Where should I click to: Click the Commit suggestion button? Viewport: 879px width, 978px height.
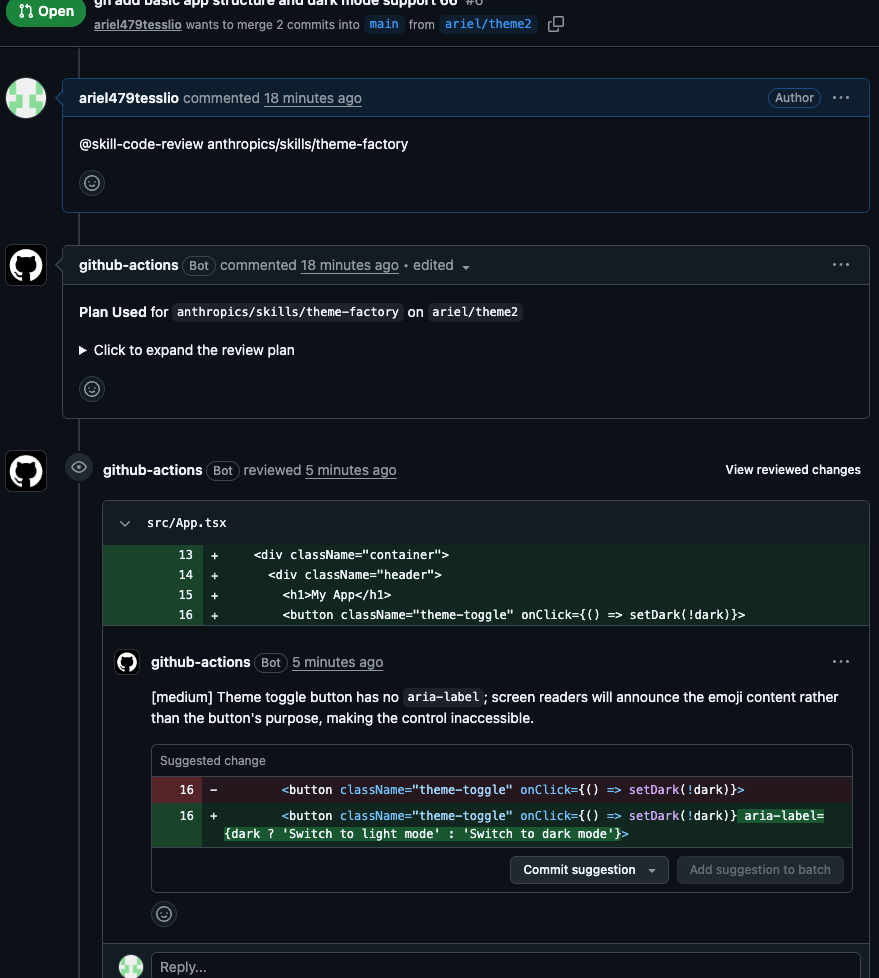click(579, 870)
